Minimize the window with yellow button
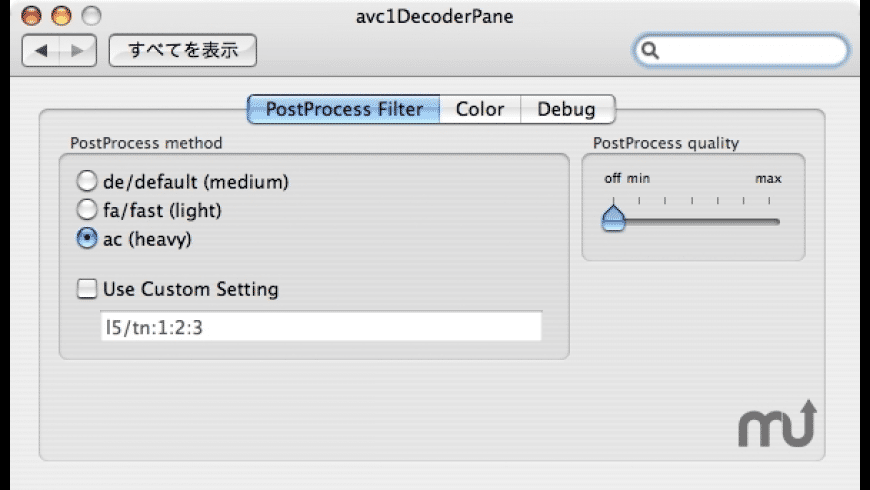 62,16
